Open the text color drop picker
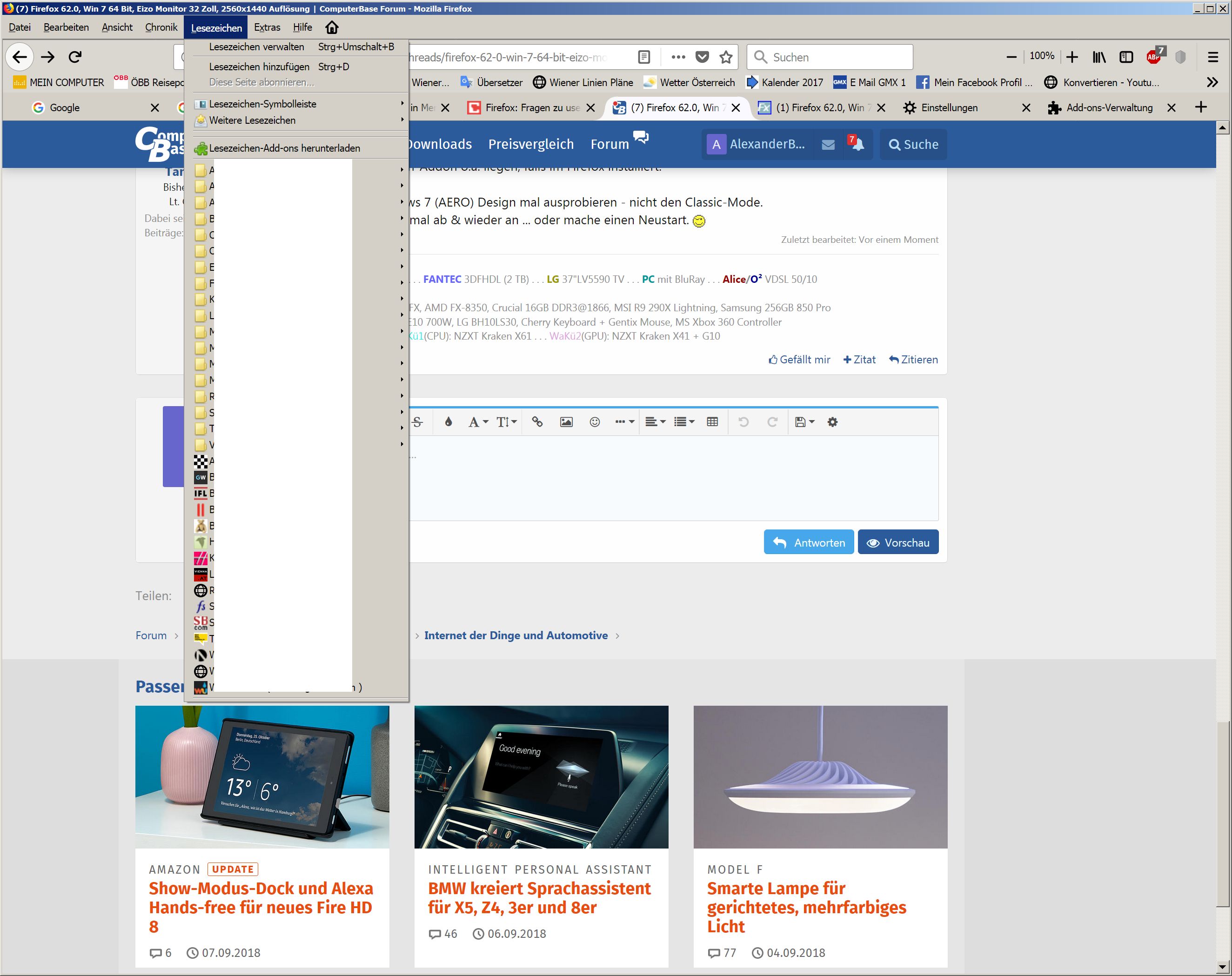This screenshot has width=1232, height=976. pyautogui.click(x=448, y=422)
